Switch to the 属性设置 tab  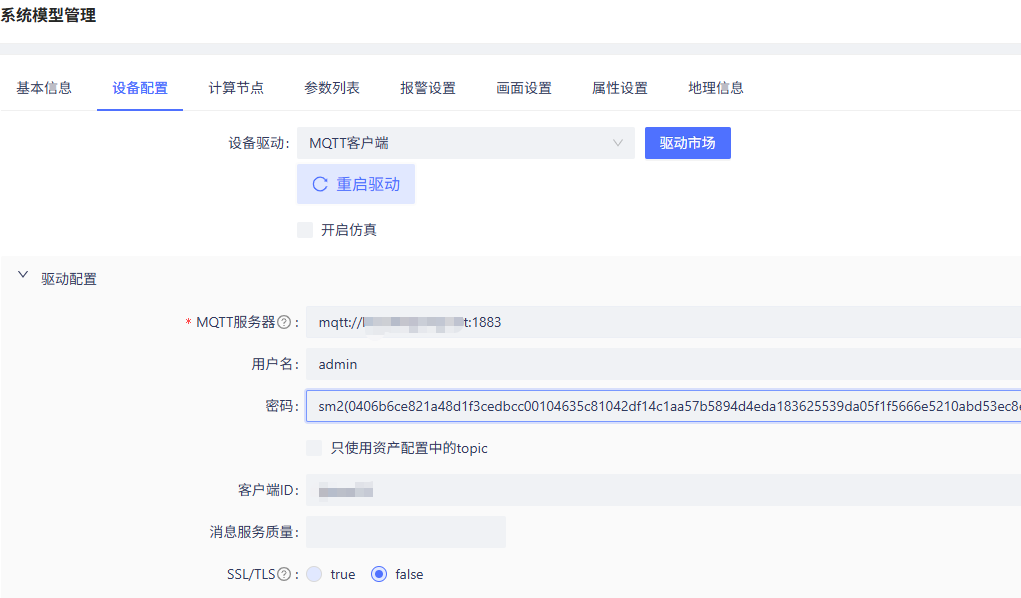pyautogui.click(x=620, y=88)
